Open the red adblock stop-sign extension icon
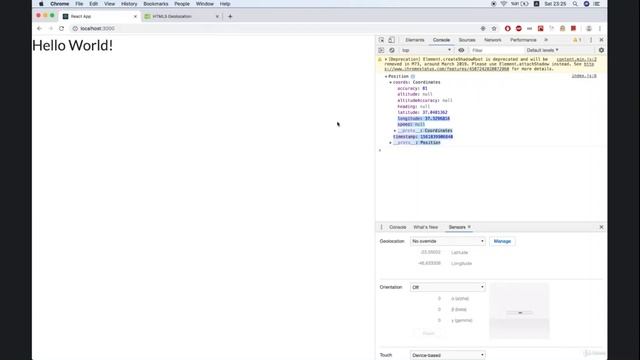This screenshot has height=360, width=640. (x=519, y=29)
